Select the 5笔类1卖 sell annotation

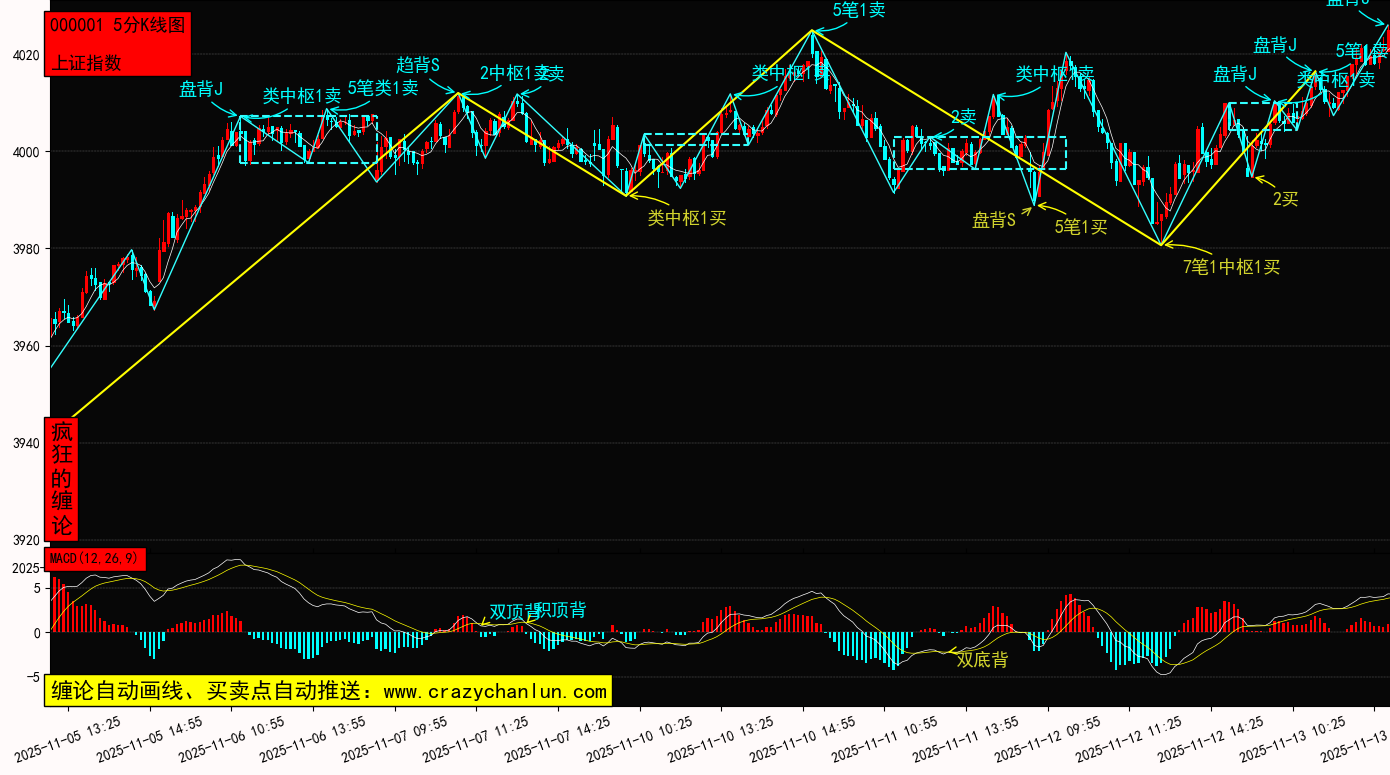(383, 88)
